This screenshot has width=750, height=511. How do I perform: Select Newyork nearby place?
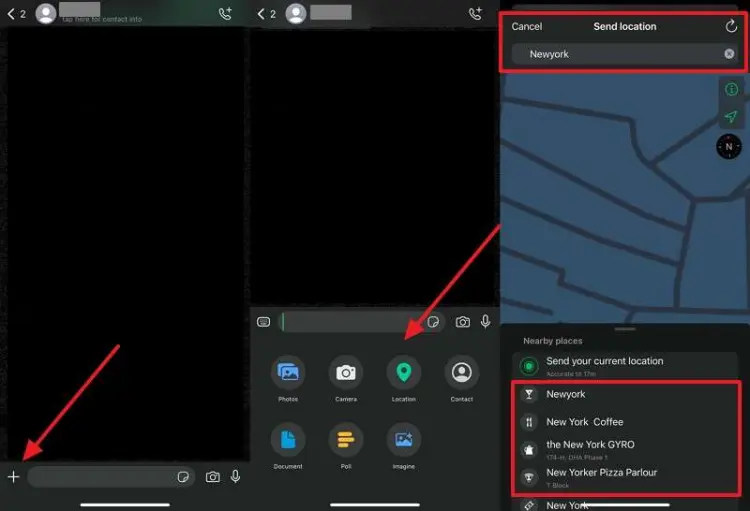tap(626, 395)
